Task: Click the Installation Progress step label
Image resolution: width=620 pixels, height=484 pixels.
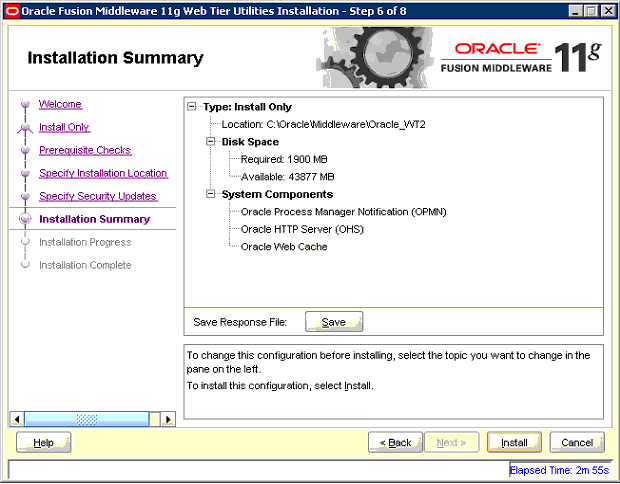Action: pos(85,242)
